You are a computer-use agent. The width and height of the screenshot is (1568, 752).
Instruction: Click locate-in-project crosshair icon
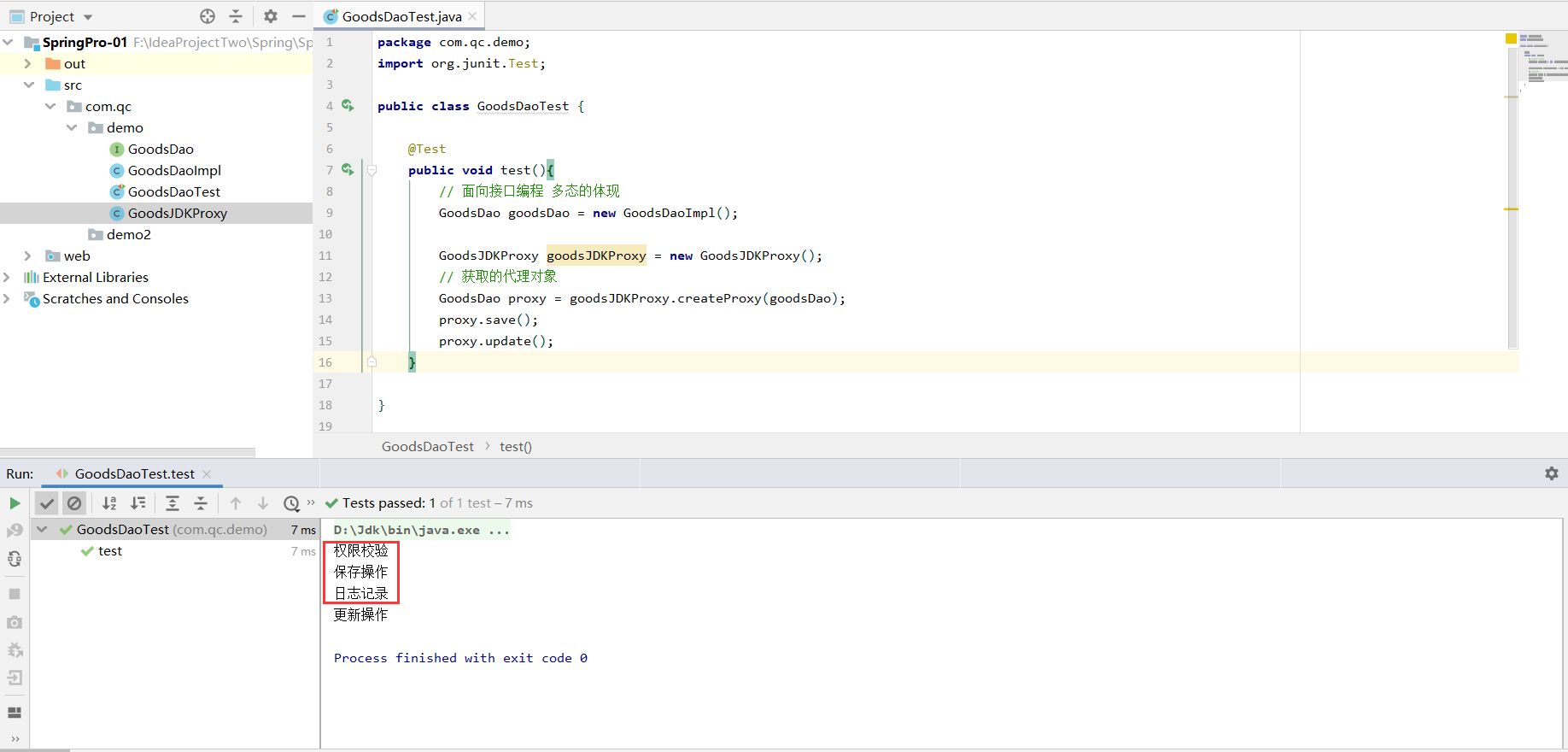(x=208, y=16)
